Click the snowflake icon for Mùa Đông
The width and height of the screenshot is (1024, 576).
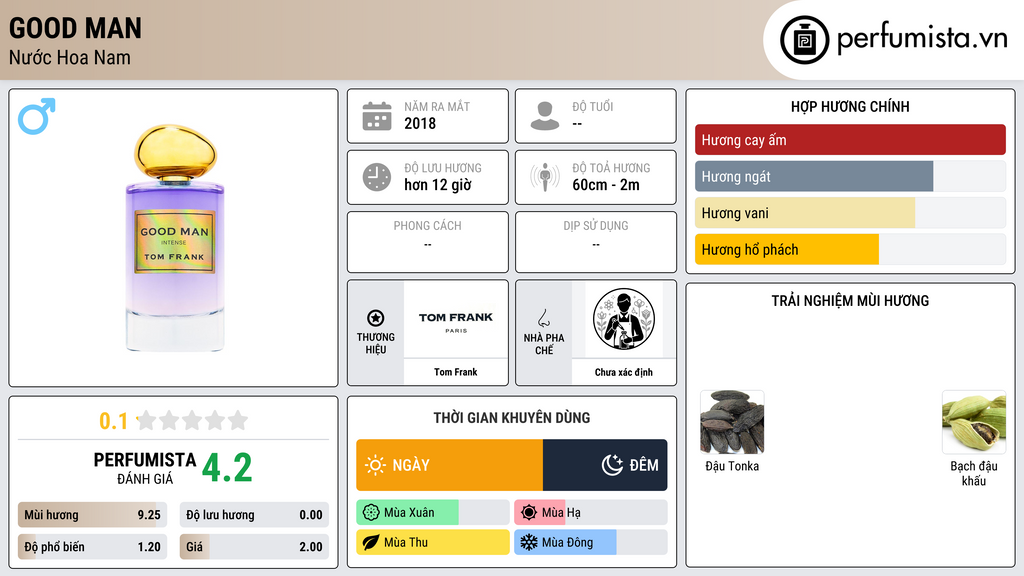(528, 542)
